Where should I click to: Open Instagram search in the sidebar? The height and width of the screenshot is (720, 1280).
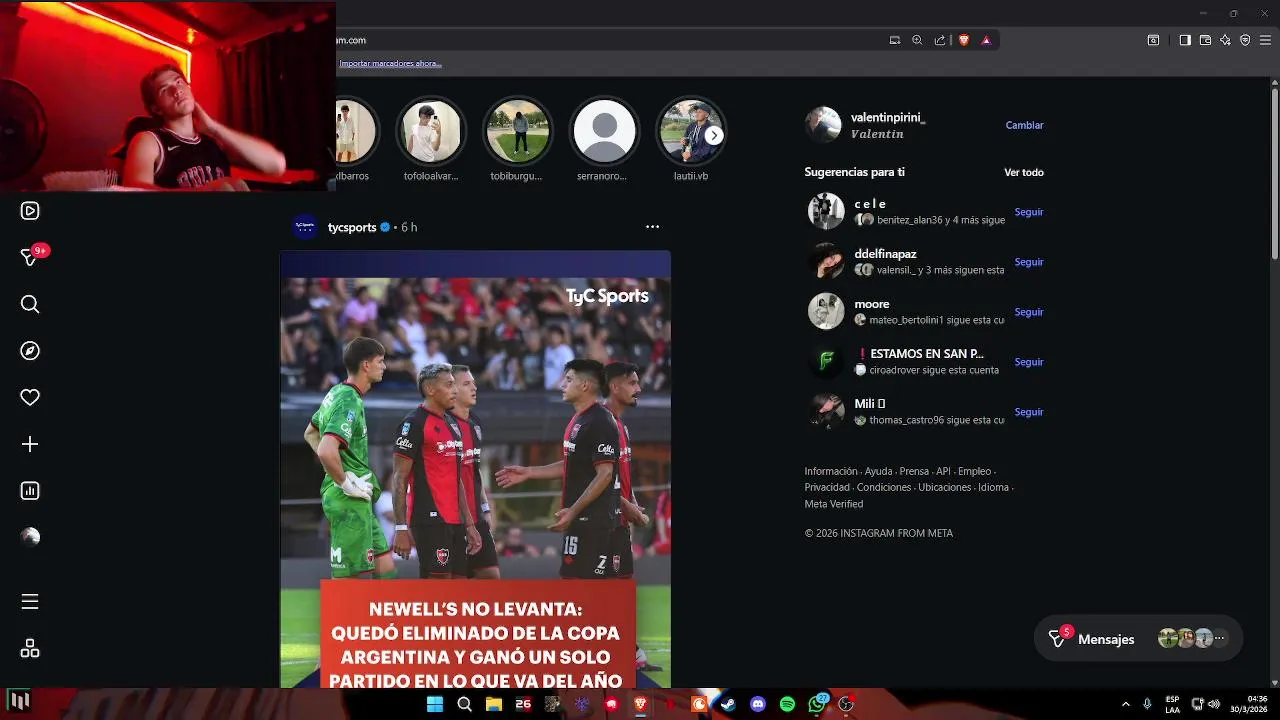[30, 304]
